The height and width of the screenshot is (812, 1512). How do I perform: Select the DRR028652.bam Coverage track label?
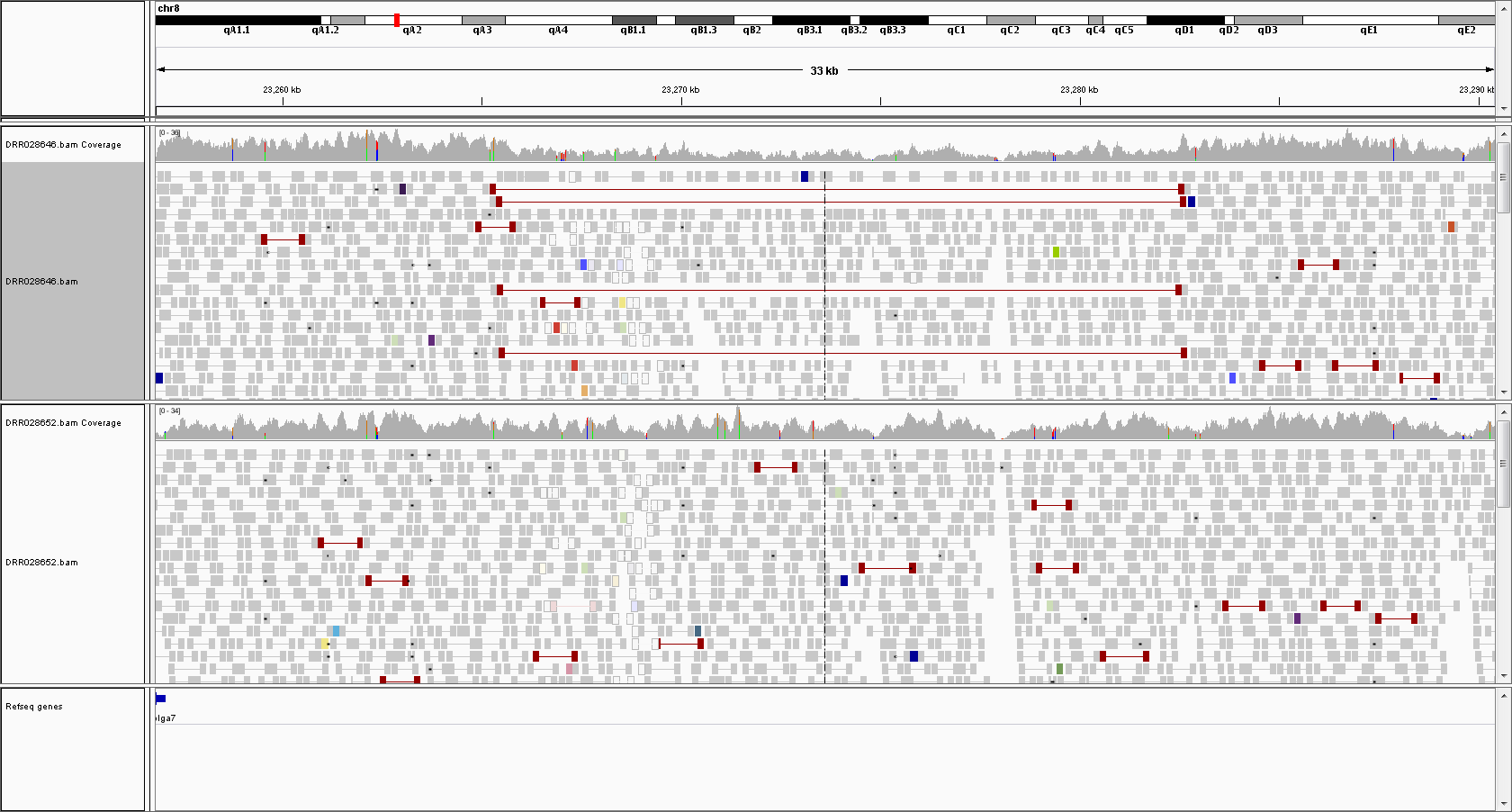[63, 423]
